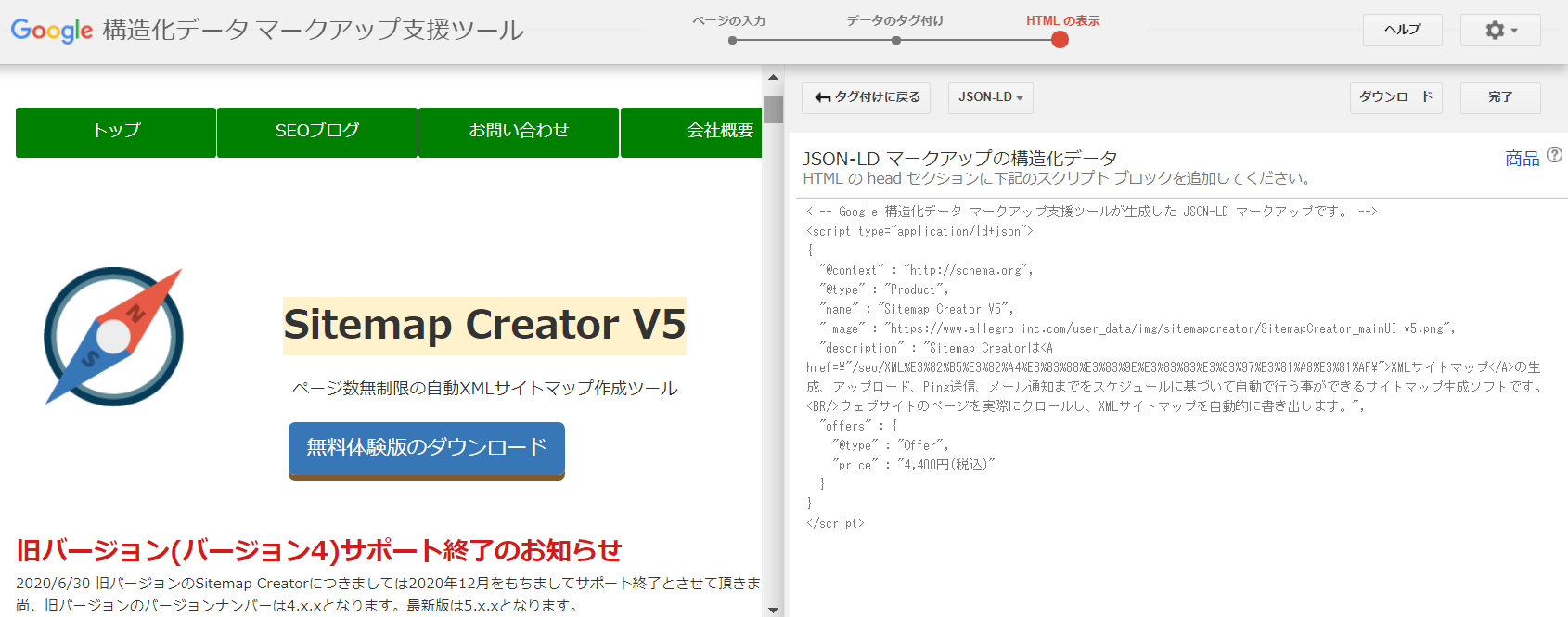
Task: Click the Sitemap Creator V5 heading
Action: (484, 326)
